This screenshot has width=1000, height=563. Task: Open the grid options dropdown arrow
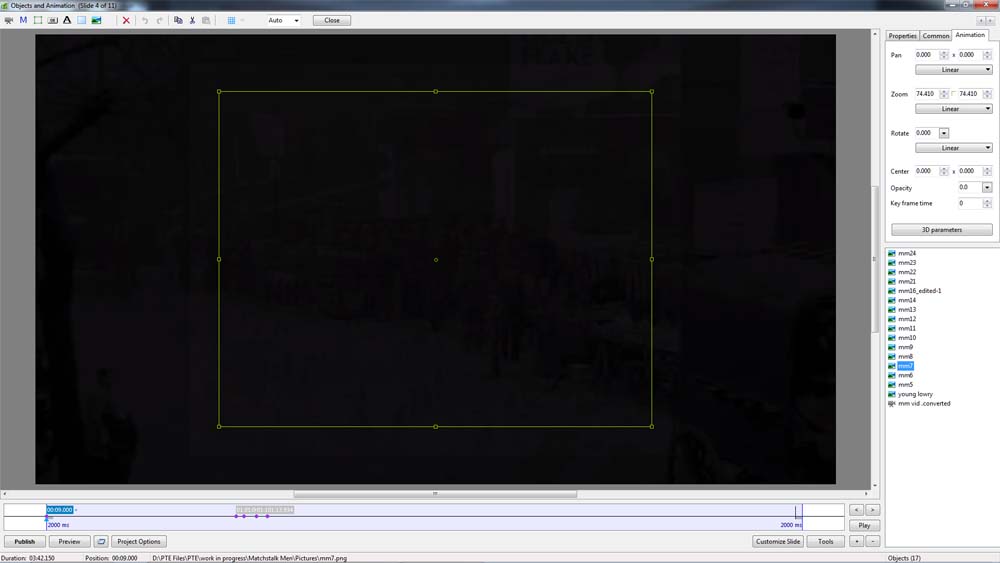pyautogui.click(x=242, y=20)
